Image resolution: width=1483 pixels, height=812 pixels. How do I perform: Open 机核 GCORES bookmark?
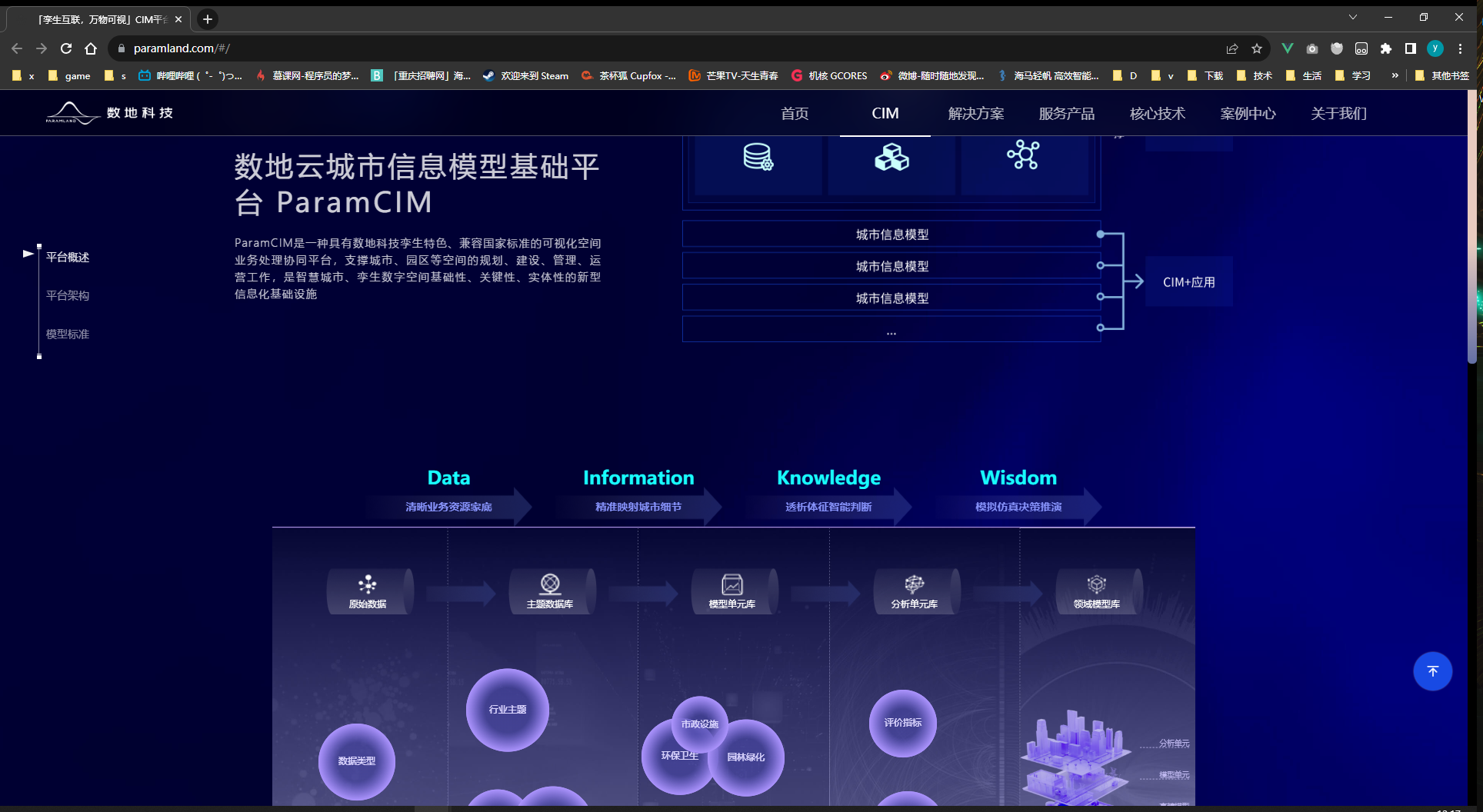pyautogui.click(x=829, y=75)
